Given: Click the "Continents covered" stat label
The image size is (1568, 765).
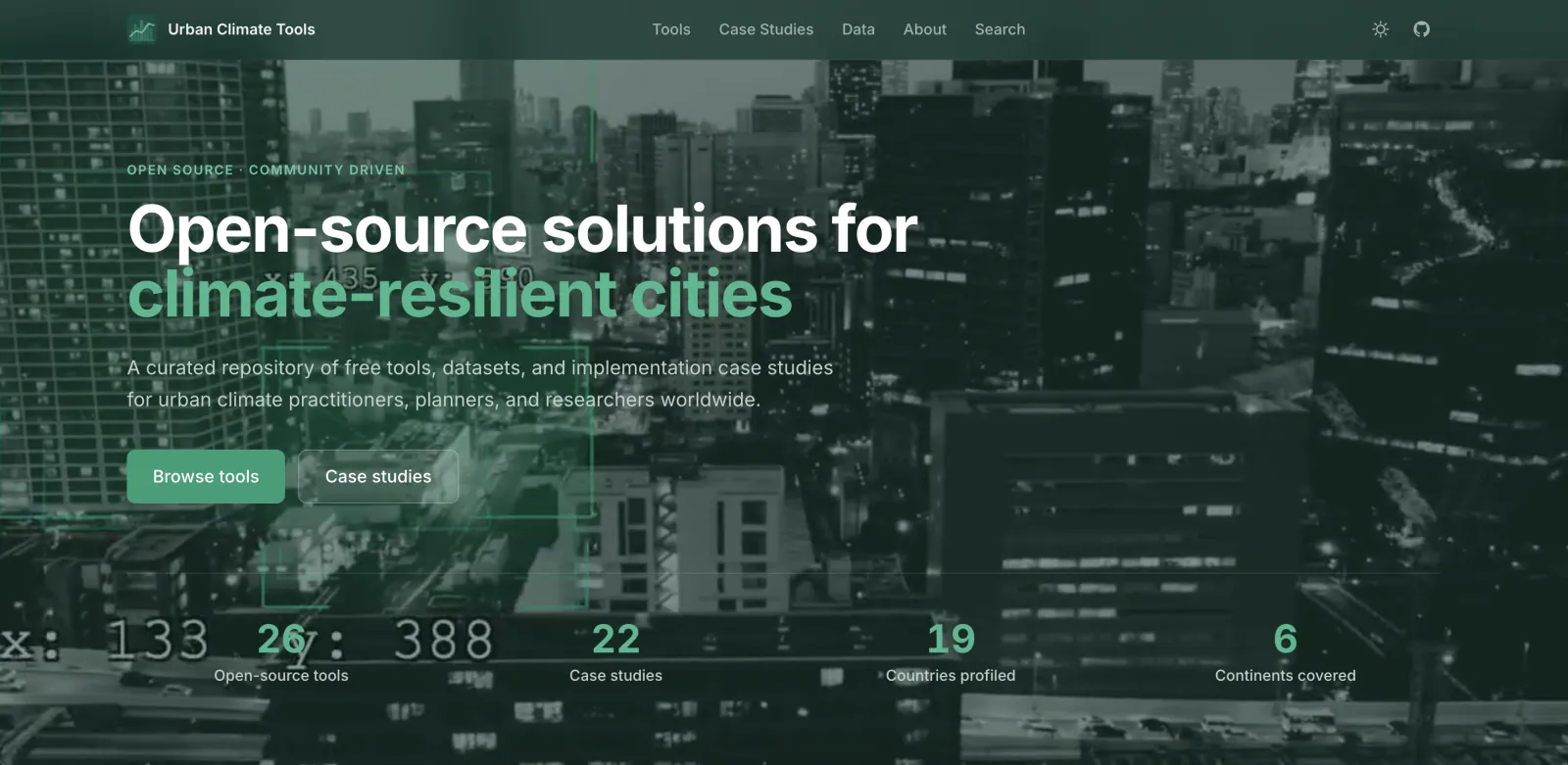Looking at the screenshot, I should (x=1286, y=676).
